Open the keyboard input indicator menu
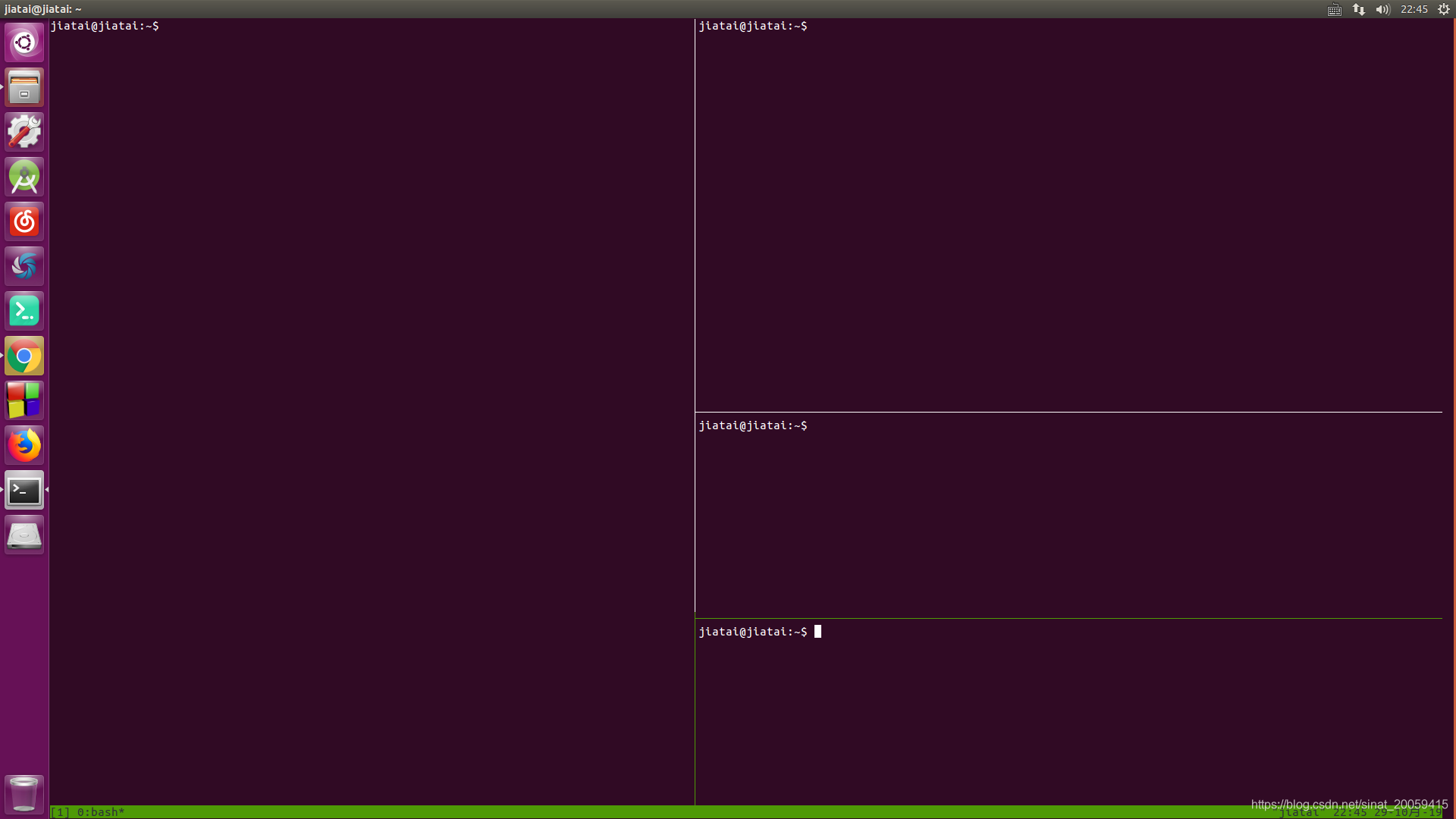1456x819 pixels. tap(1335, 9)
